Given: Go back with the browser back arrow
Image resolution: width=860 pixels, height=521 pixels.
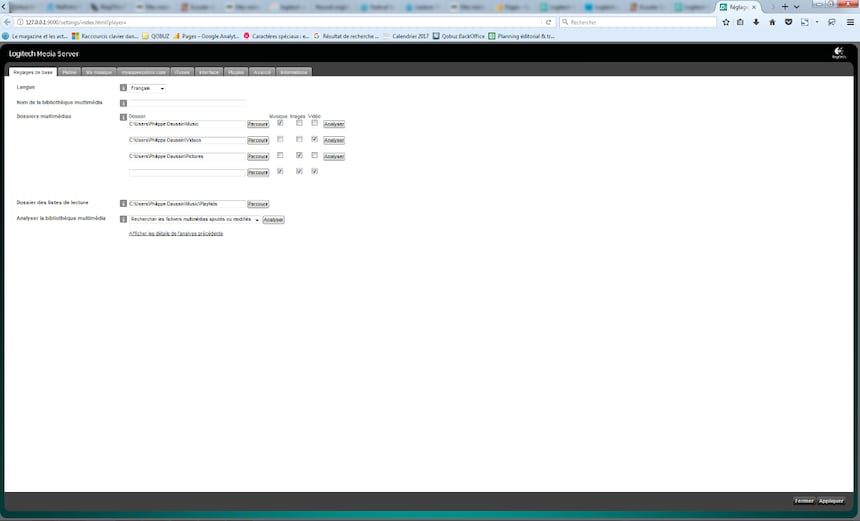Looking at the screenshot, I should pyautogui.click(x=7, y=22).
